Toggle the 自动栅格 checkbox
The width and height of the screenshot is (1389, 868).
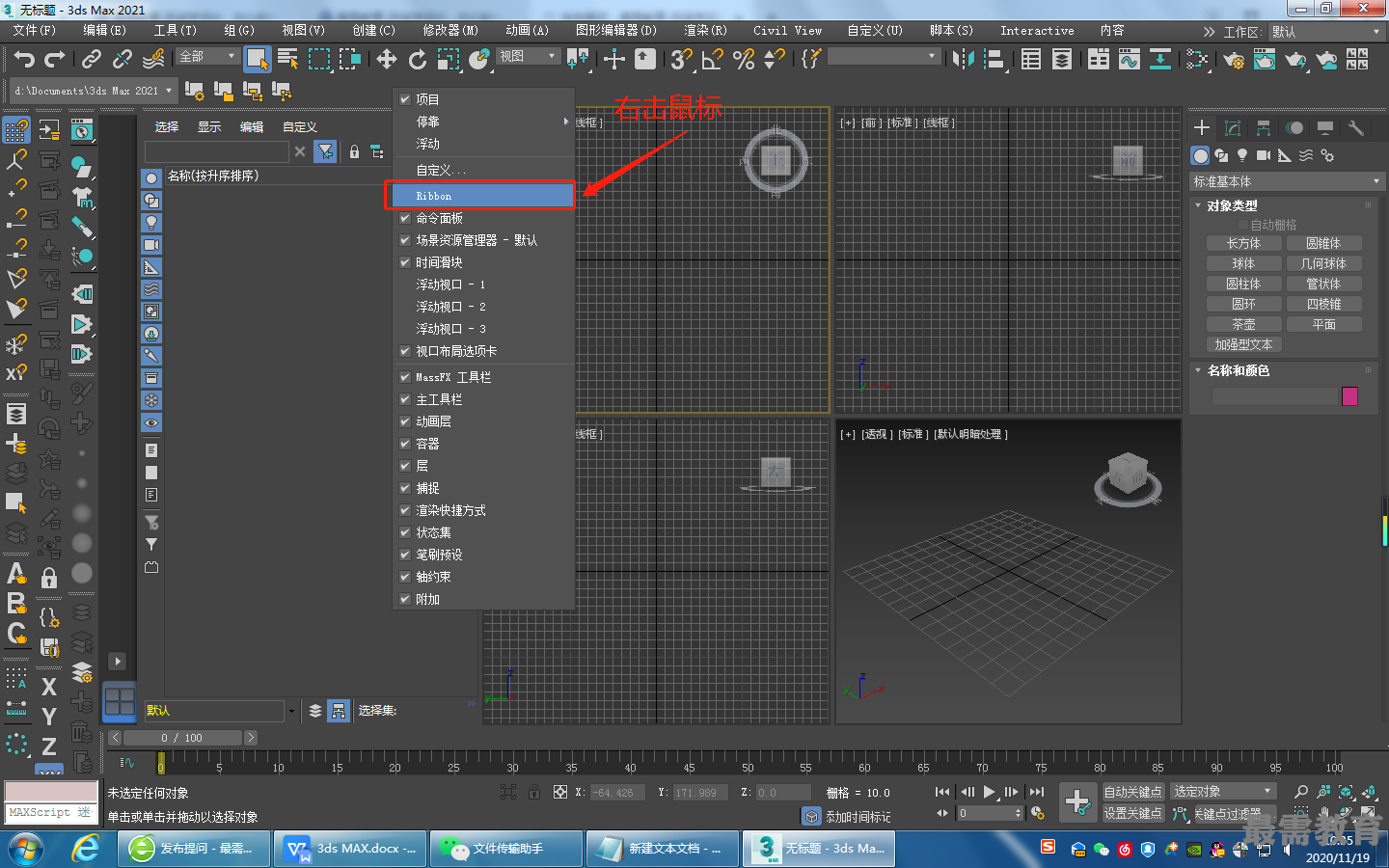[x=1243, y=225]
